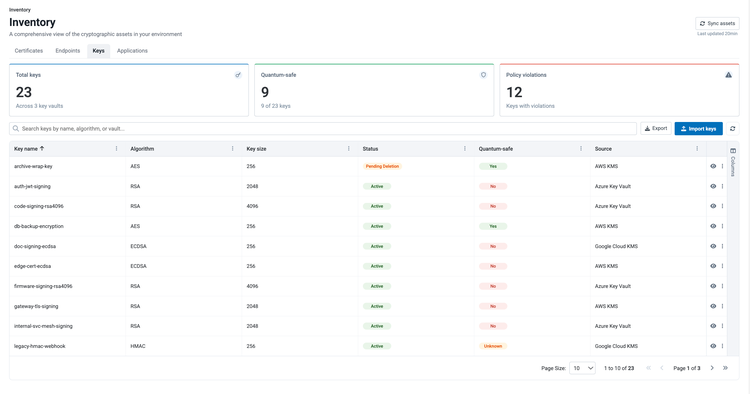Screen dimensions: 750x394
Task: View details eye icon for code-signing-rsa4096
Action: [713, 206]
